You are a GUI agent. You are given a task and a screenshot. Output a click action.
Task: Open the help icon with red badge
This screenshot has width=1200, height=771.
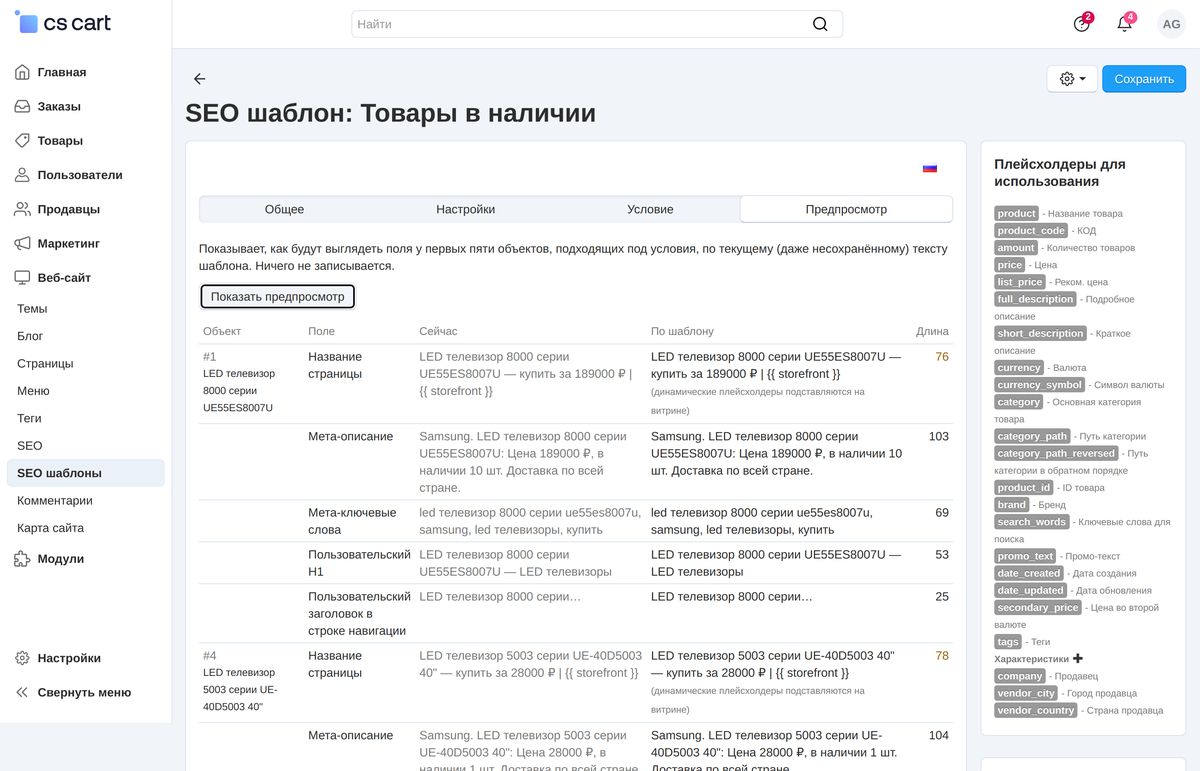tap(1081, 24)
